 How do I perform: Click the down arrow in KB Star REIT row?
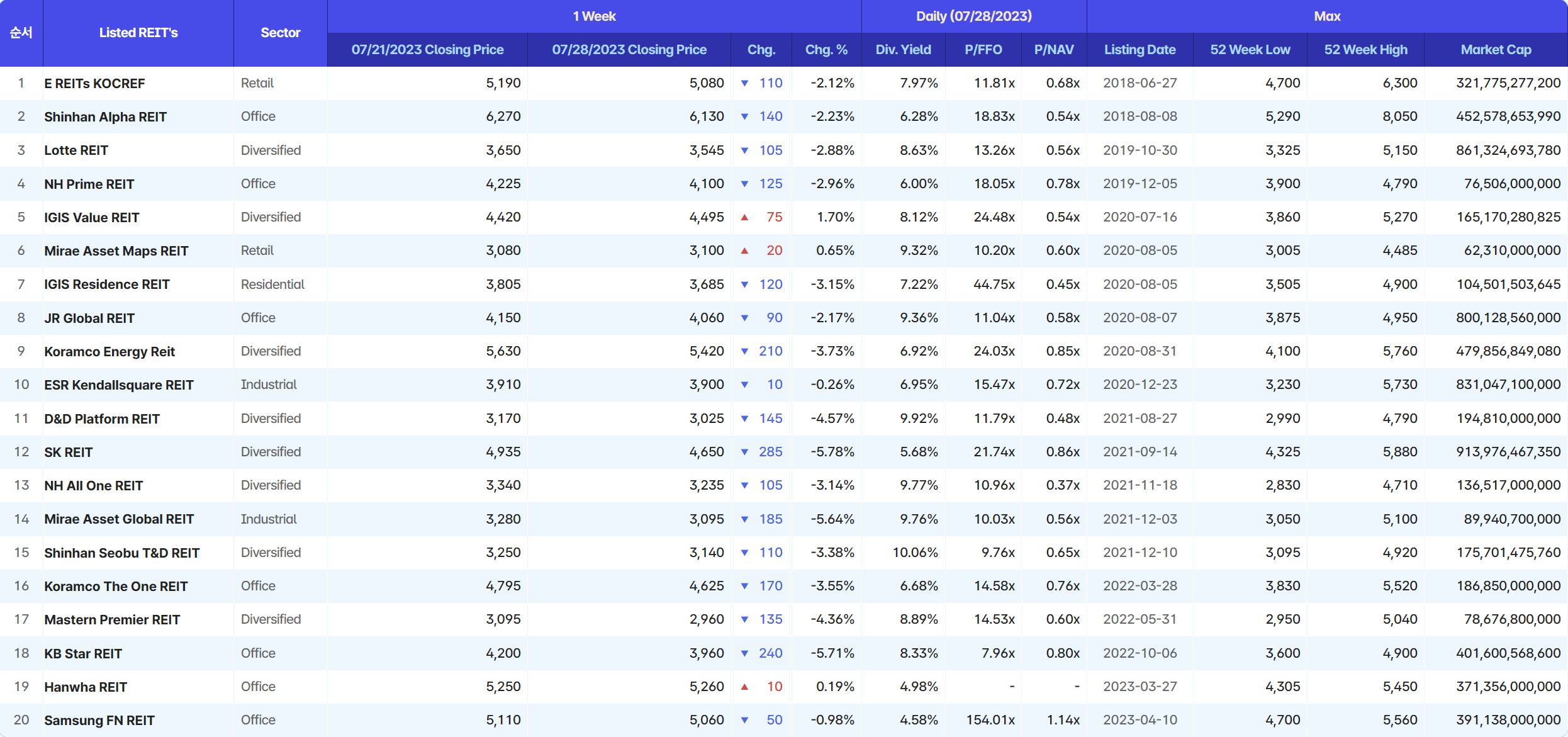tap(744, 653)
